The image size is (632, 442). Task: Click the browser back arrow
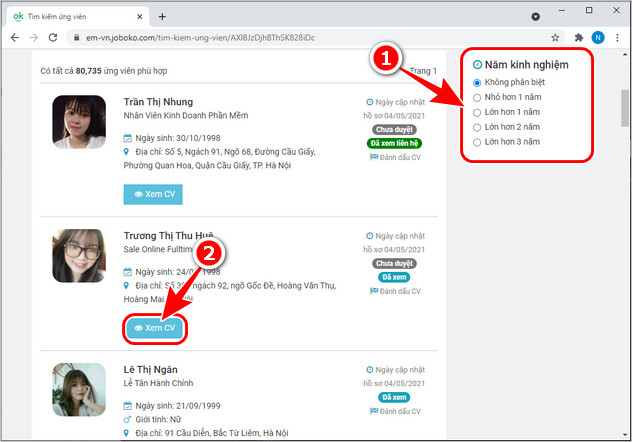tap(14, 37)
